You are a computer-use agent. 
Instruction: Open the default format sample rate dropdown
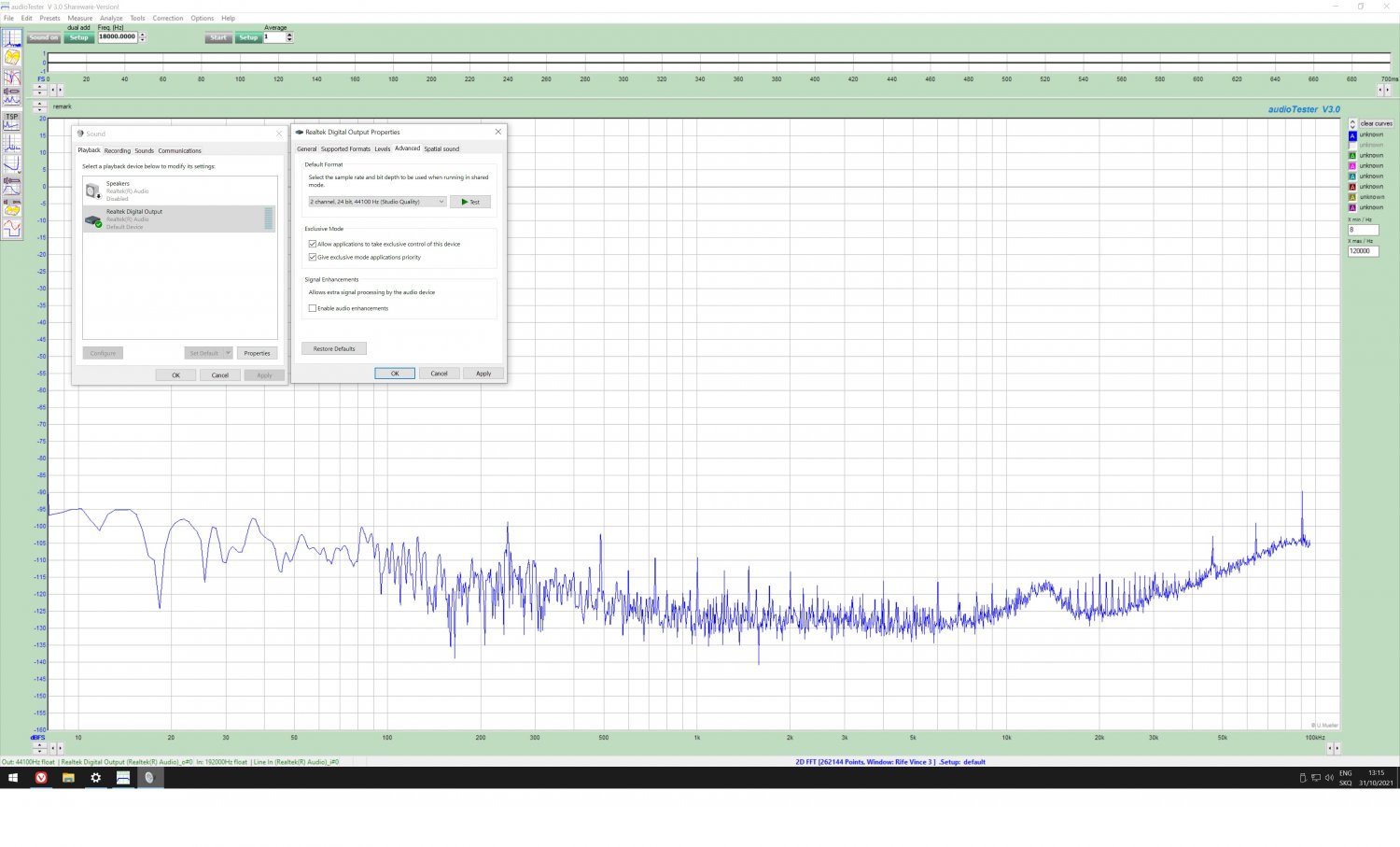coord(378,202)
